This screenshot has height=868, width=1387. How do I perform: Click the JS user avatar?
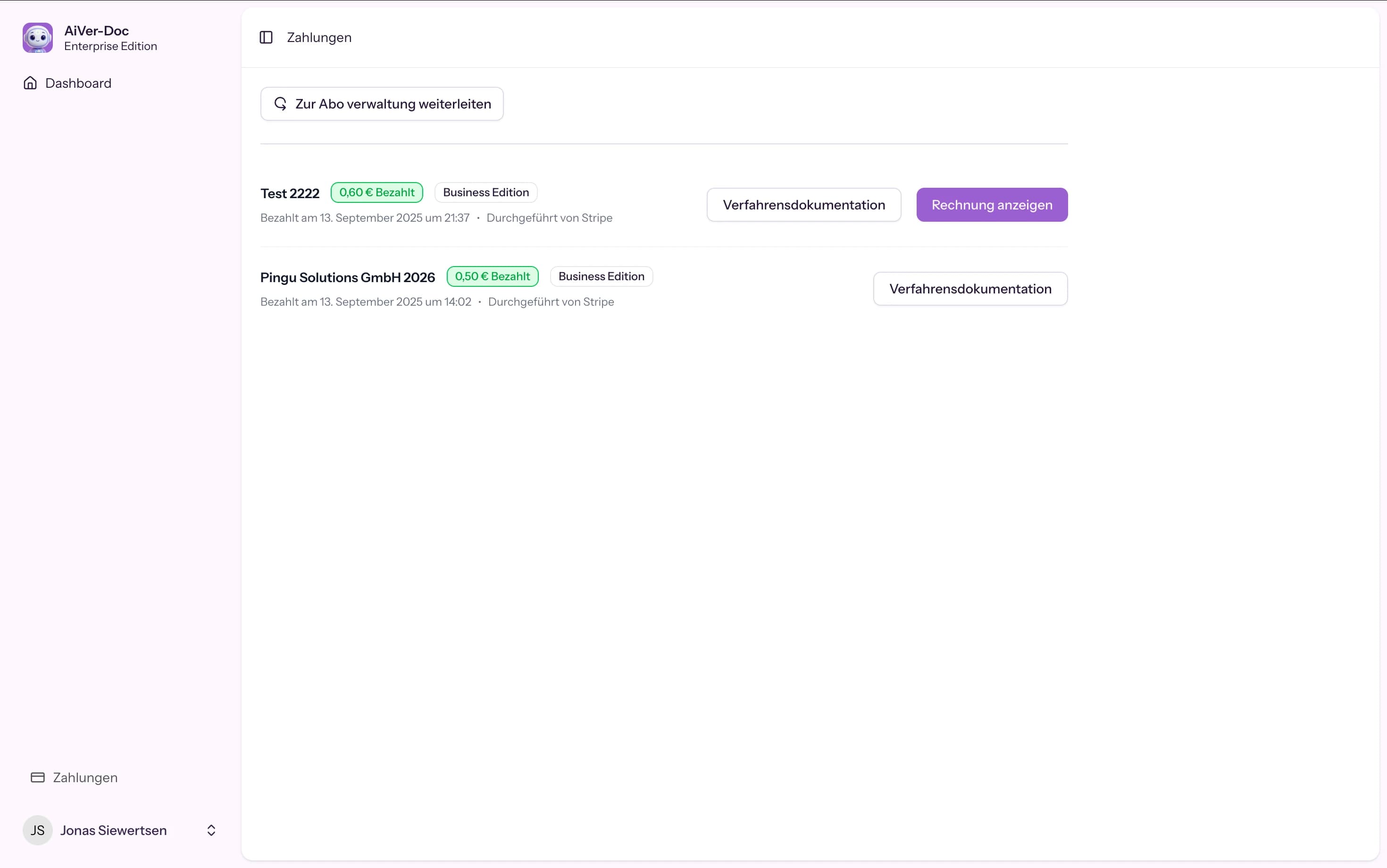(37, 830)
